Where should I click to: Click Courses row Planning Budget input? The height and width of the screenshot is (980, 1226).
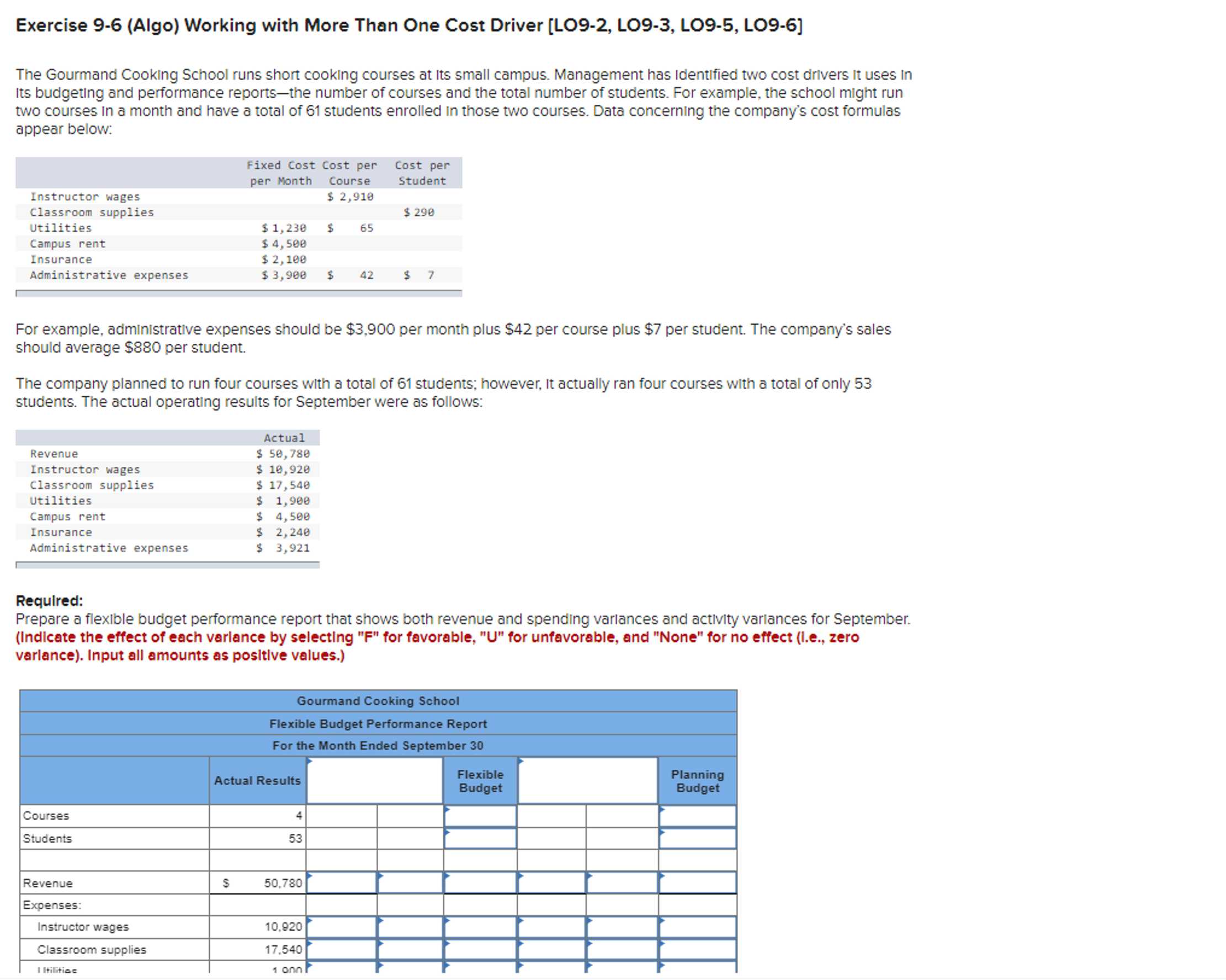click(x=697, y=816)
